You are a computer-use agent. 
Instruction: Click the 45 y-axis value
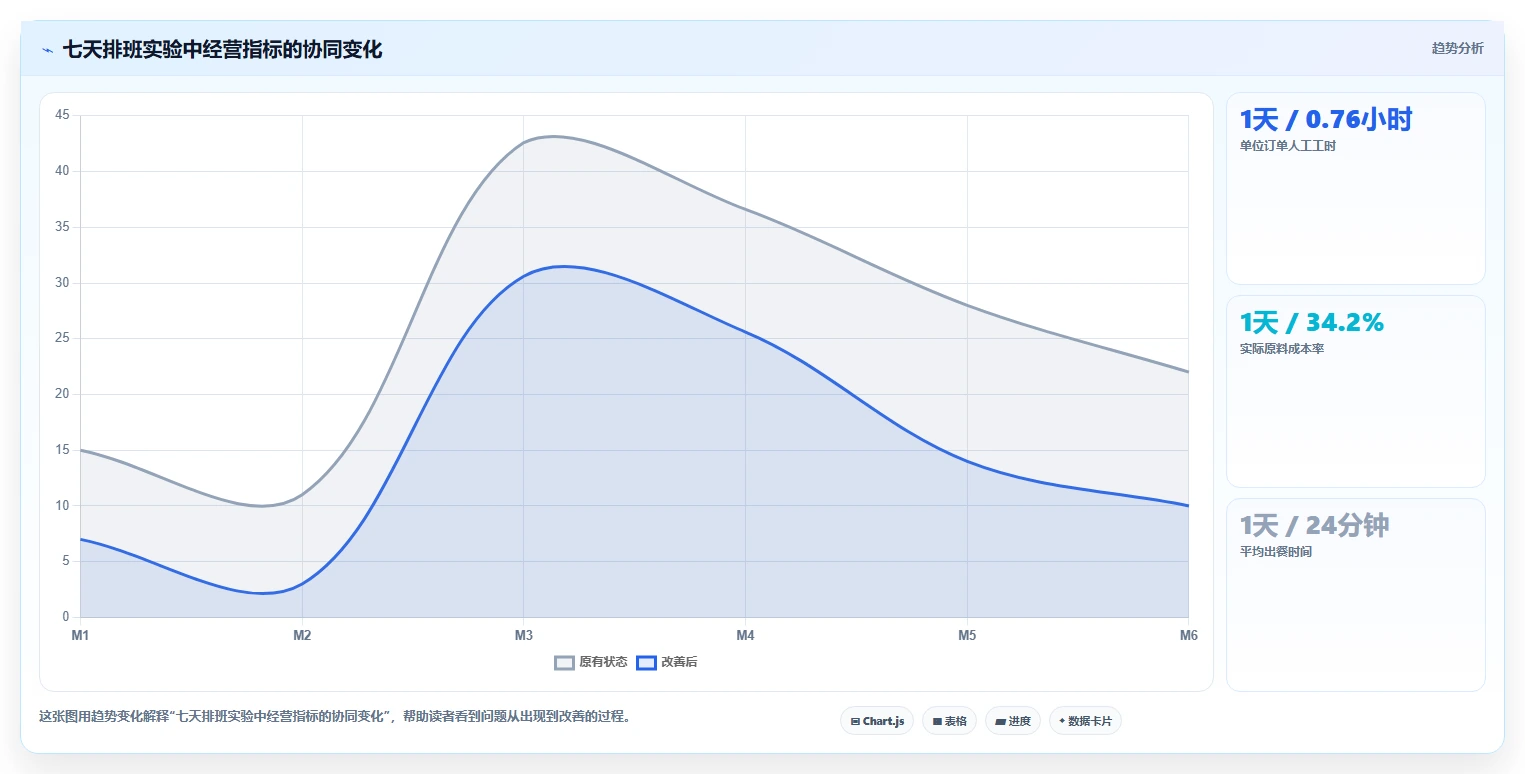(x=62, y=115)
